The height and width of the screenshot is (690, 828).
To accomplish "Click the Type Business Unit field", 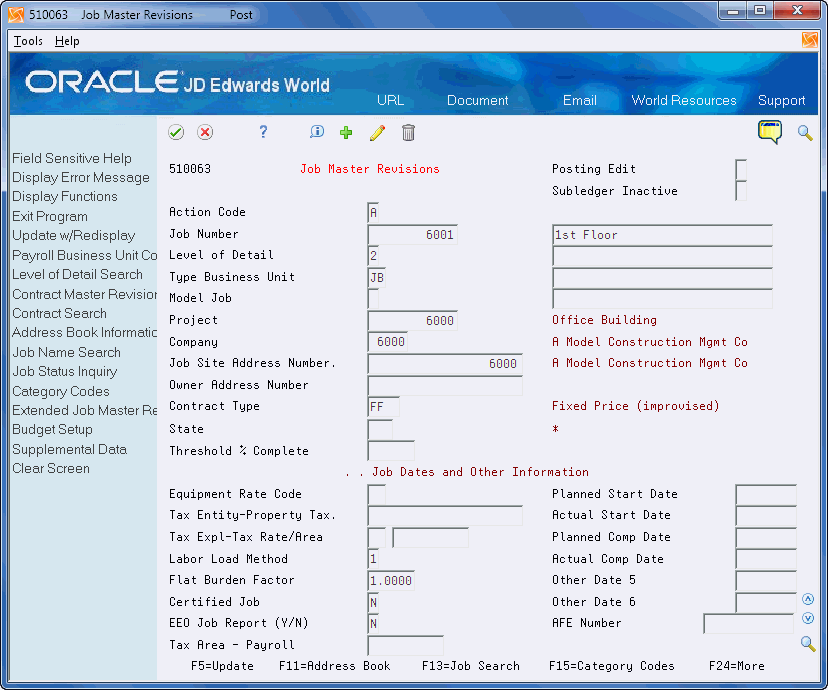I will 377,278.
